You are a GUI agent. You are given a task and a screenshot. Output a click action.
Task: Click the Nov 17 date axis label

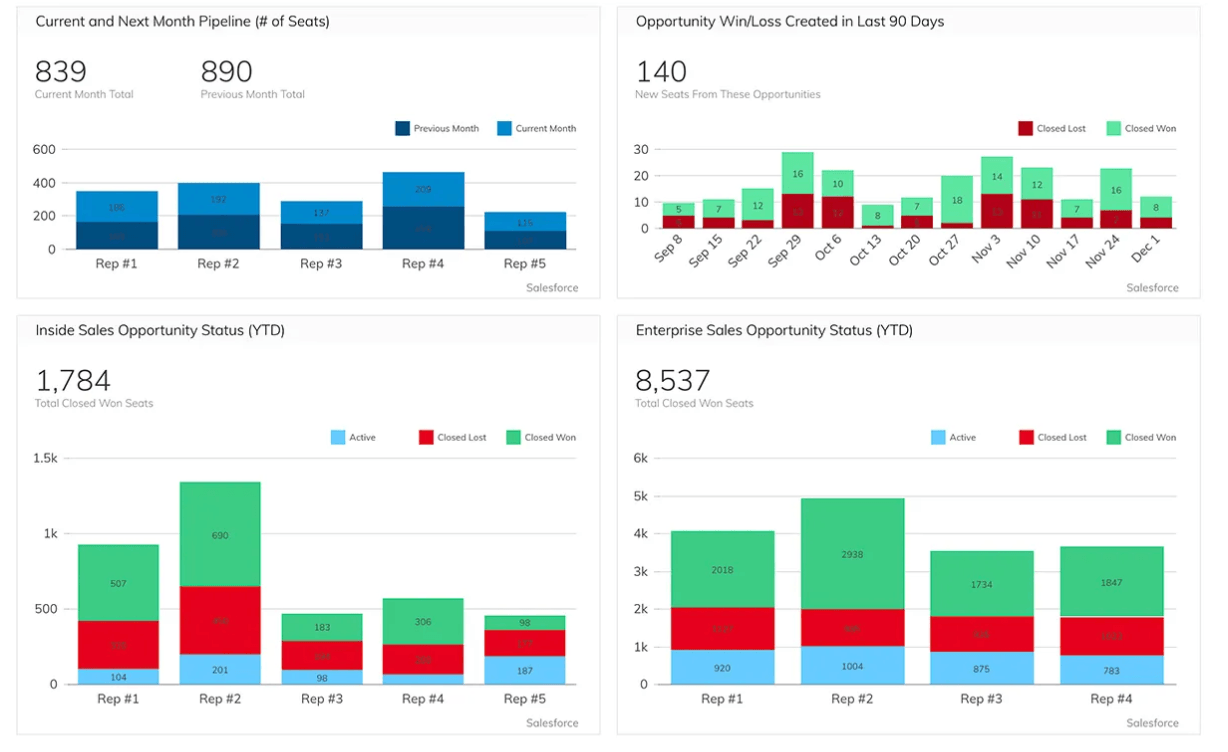(1064, 253)
